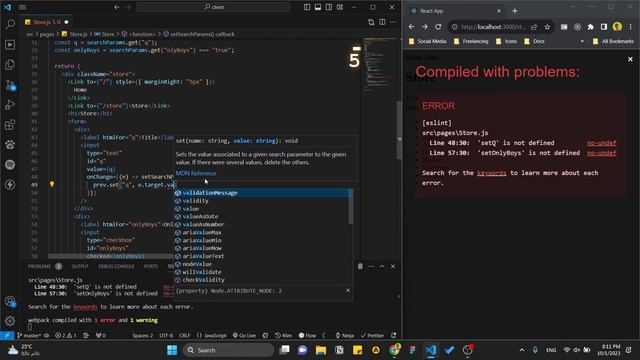Pick 'checkValidity' from suggestions list
This screenshot has width=640, height=360.
pos(261,280)
